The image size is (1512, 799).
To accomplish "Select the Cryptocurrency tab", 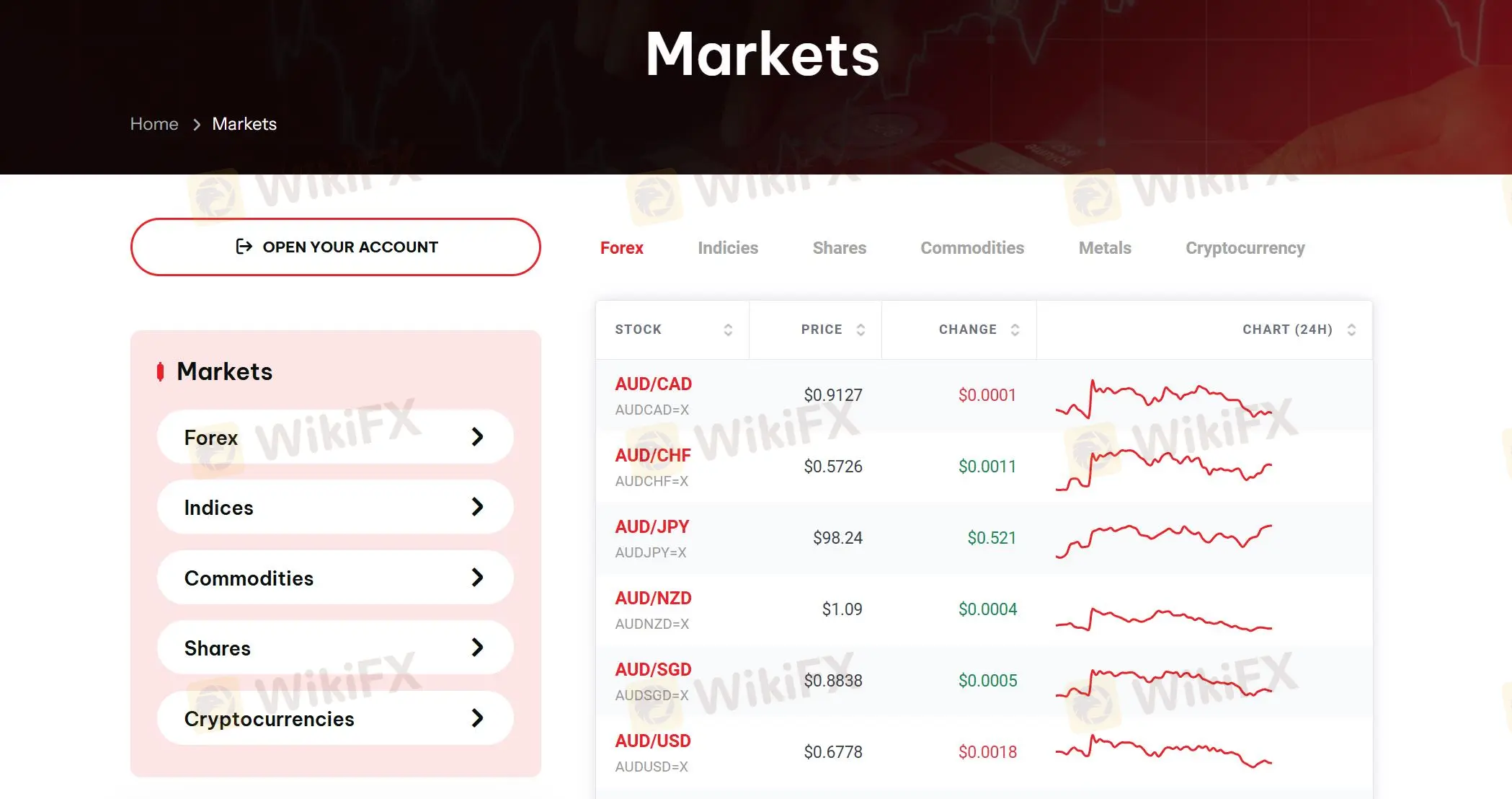I will (x=1245, y=247).
